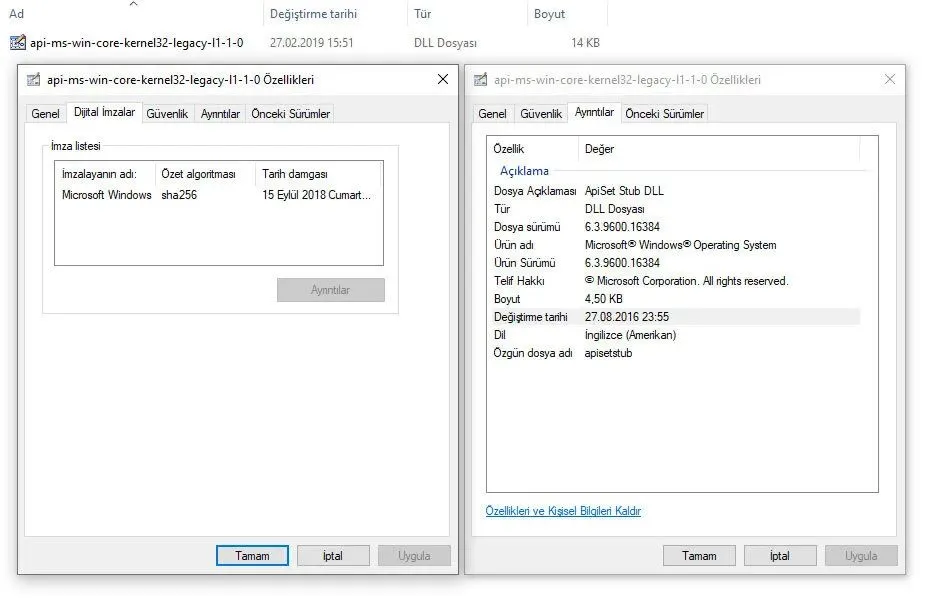
Task: Switch to the Genel tab on the left dialog
Action: (x=45, y=113)
